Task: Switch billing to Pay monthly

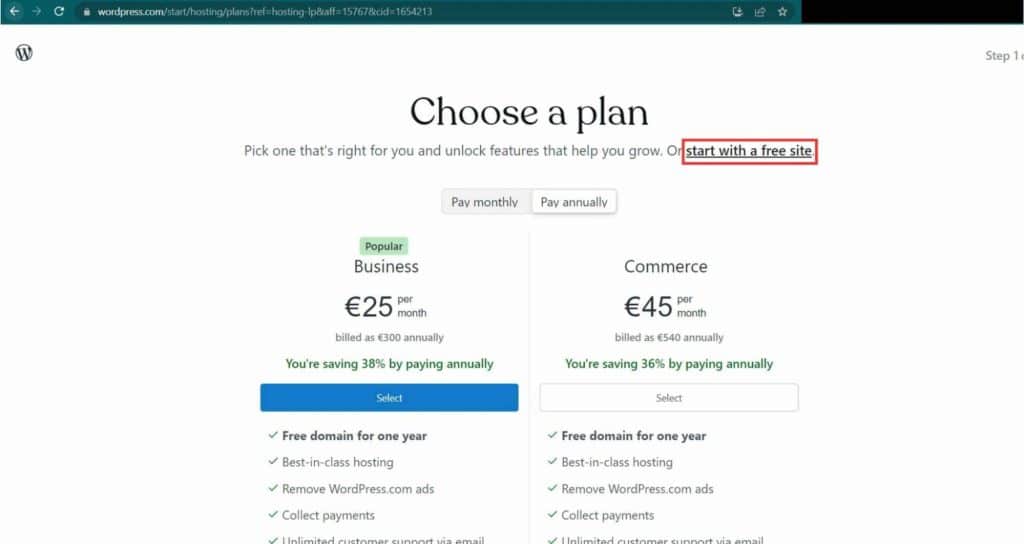Action: click(485, 202)
